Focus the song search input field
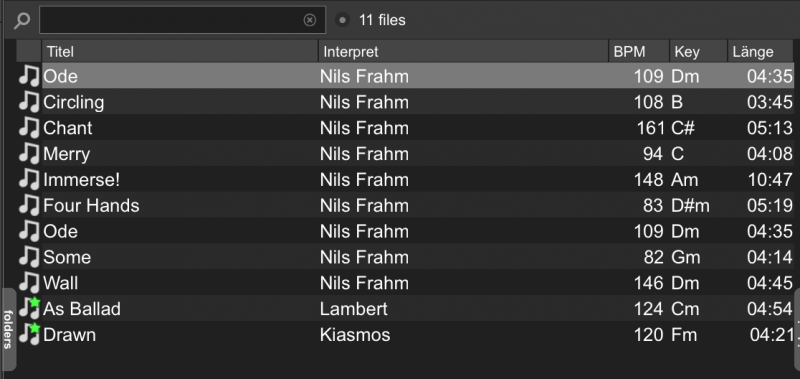This screenshot has width=800, height=379. [182, 20]
